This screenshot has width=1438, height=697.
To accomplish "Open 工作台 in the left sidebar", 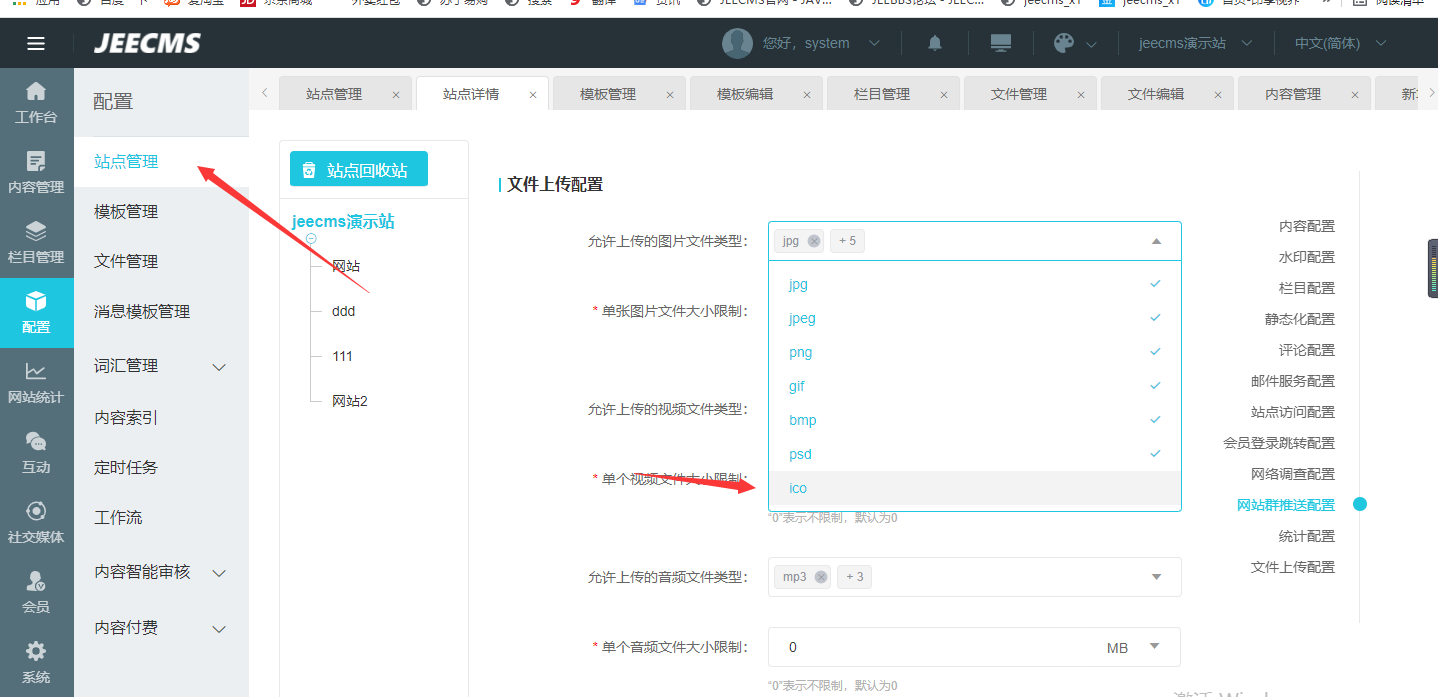I will tap(36, 103).
